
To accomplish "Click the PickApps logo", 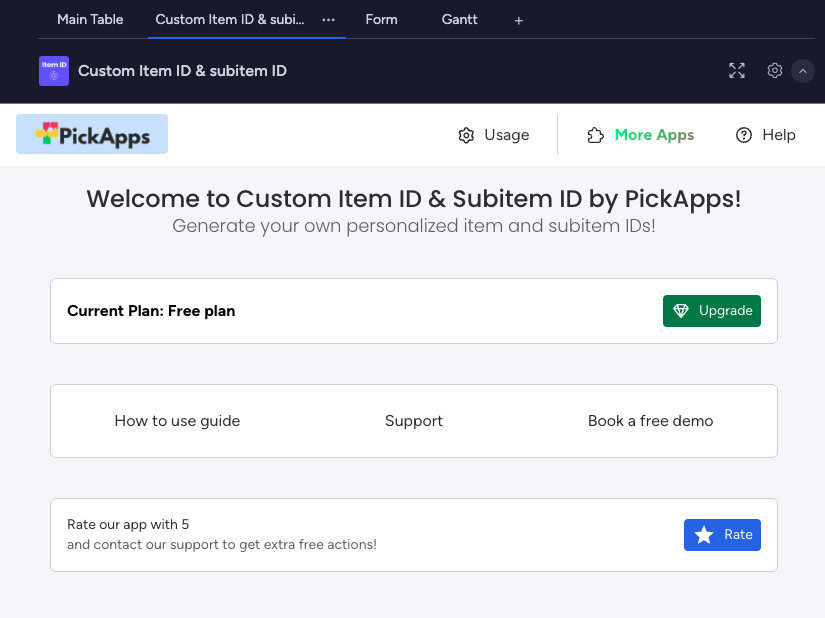I will pyautogui.click(x=92, y=134).
